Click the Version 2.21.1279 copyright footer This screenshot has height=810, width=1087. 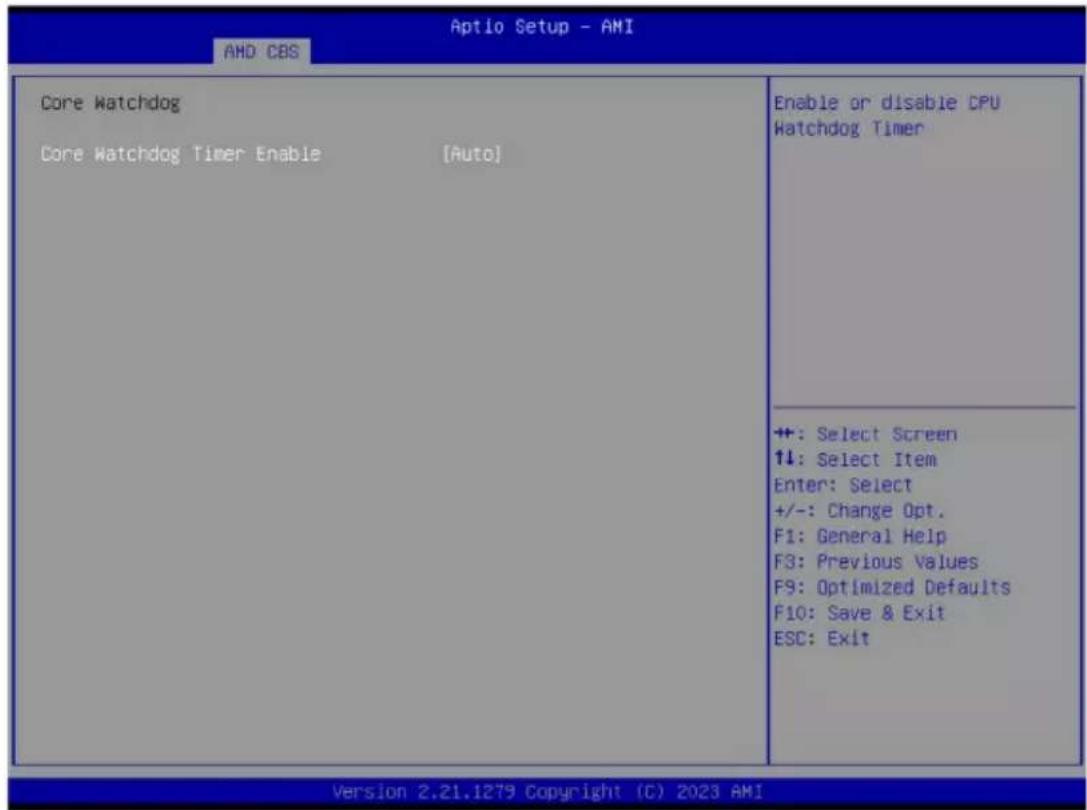tap(547, 791)
